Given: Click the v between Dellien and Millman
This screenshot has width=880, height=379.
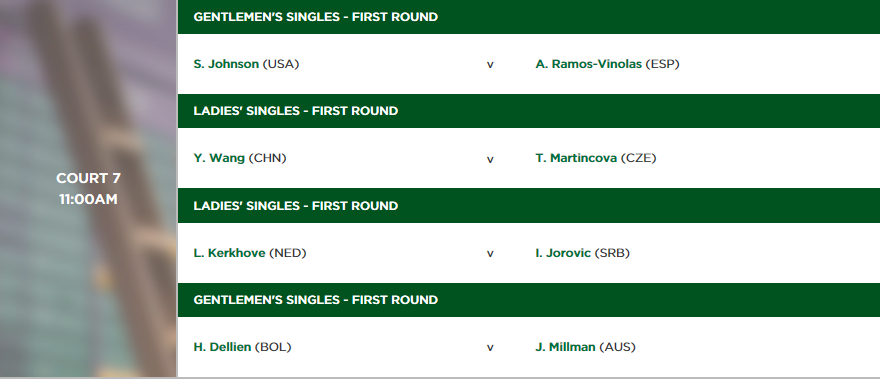Looking at the screenshot, I should click(490, 348).
